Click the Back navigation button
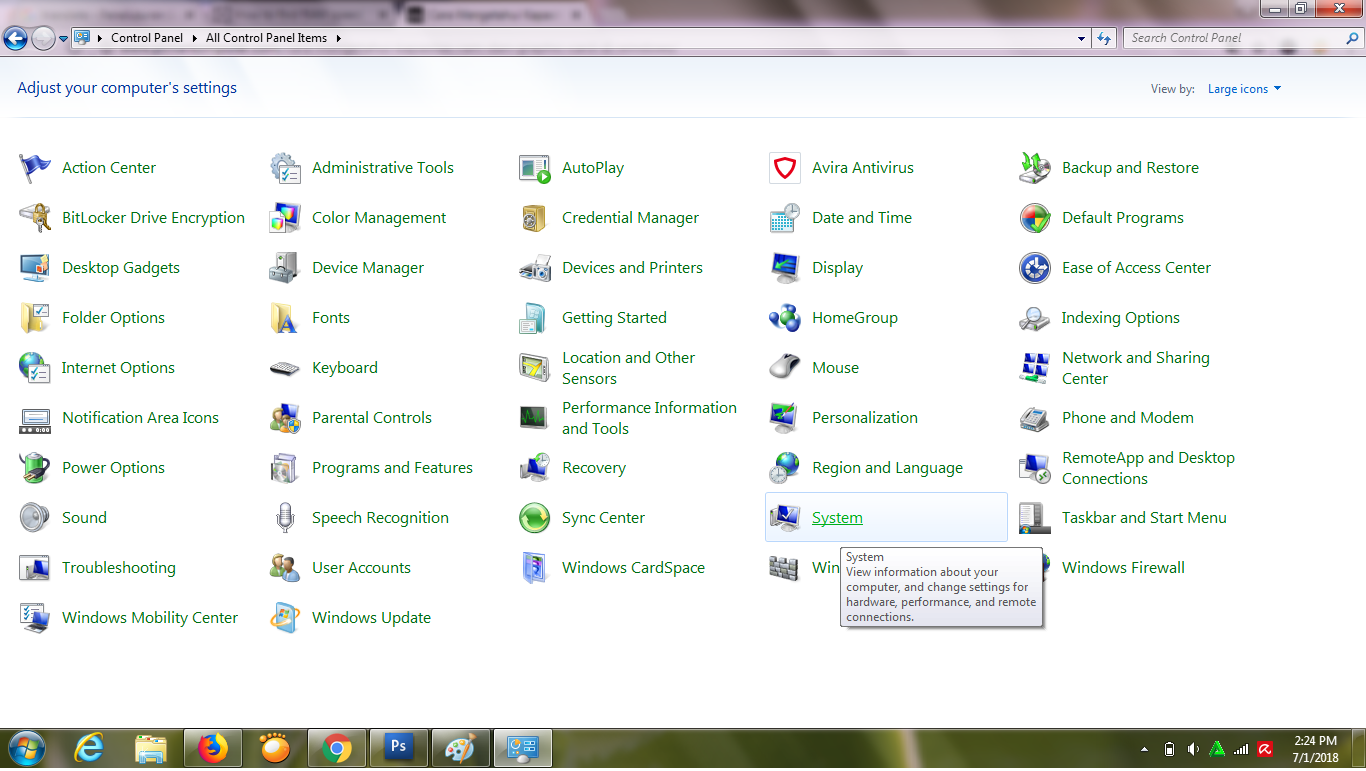This screenshot has width=1366, height=771. click(15, 39)
